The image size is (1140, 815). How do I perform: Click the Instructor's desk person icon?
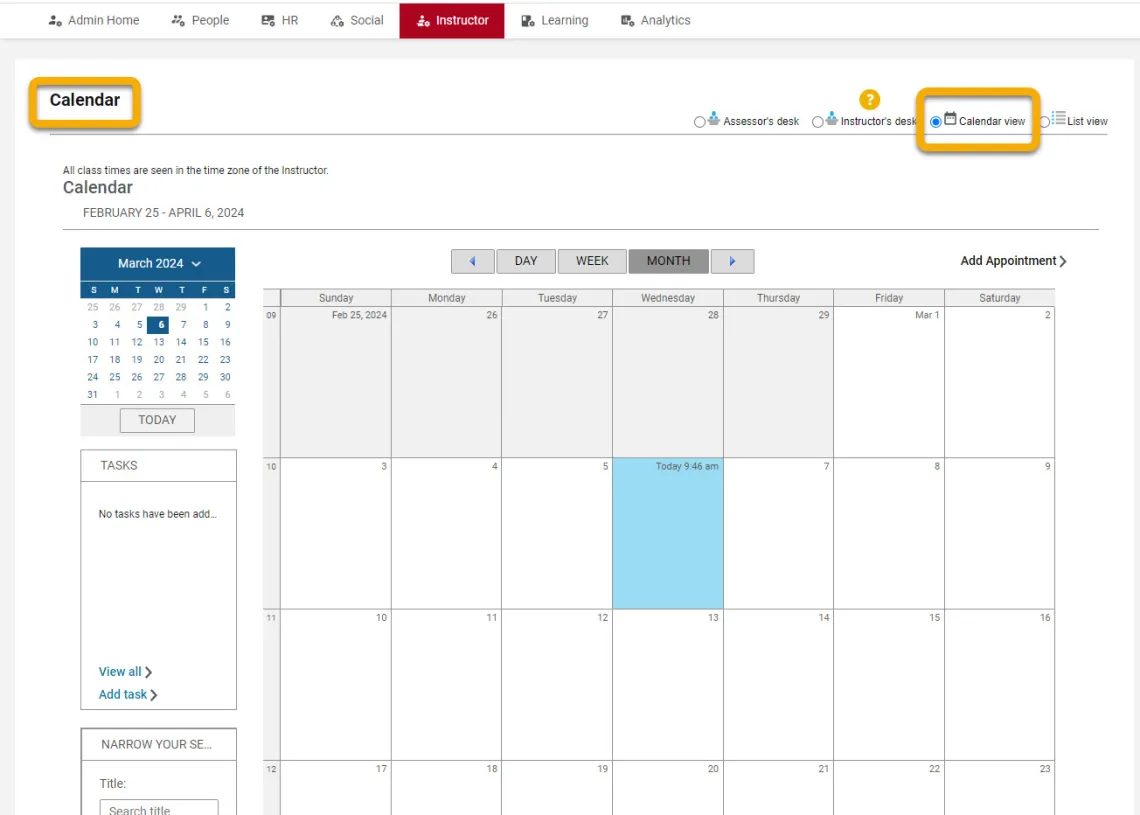point(832,118)
